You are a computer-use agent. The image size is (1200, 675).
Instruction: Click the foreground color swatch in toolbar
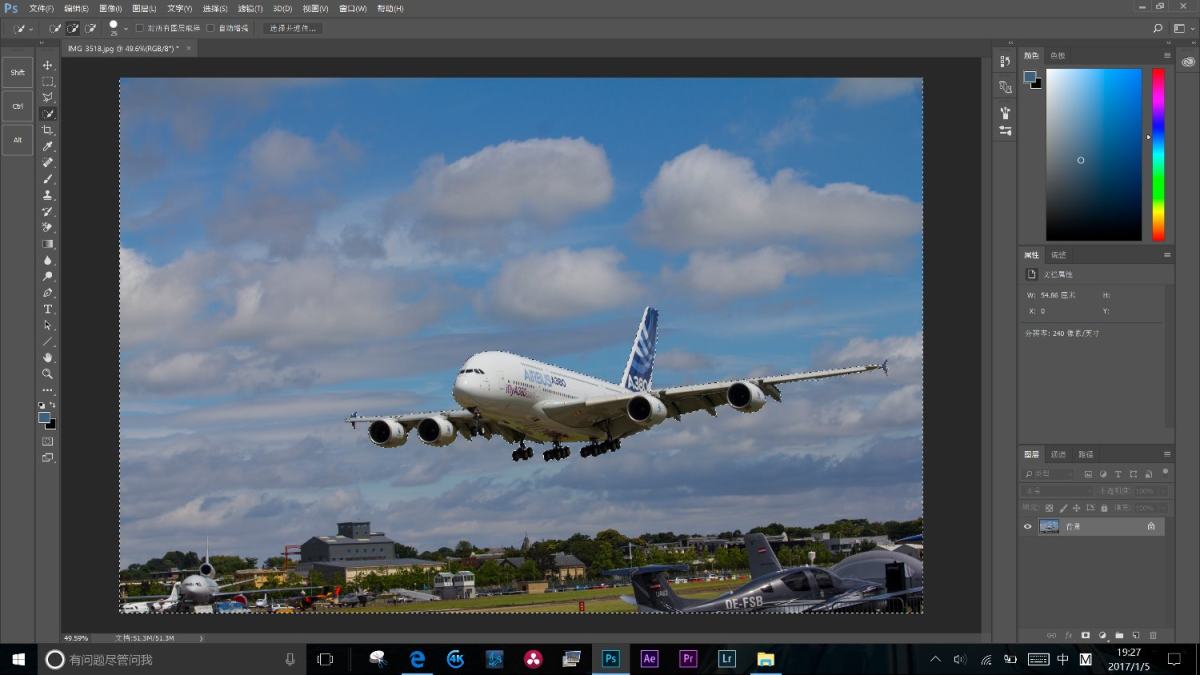coord(44,417)
